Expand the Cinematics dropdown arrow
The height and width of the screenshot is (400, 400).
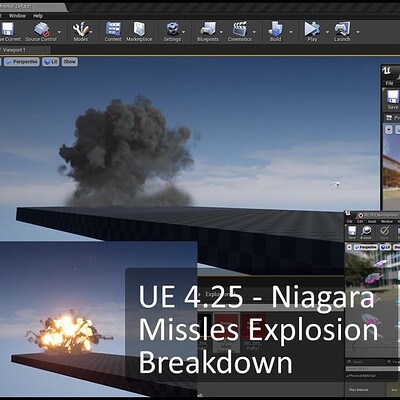click(254, 32)
